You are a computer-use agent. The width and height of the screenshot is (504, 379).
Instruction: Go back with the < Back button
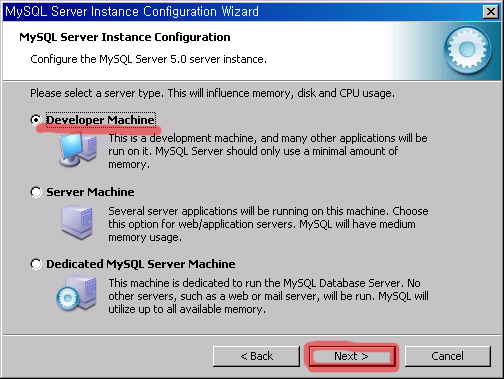256,356
